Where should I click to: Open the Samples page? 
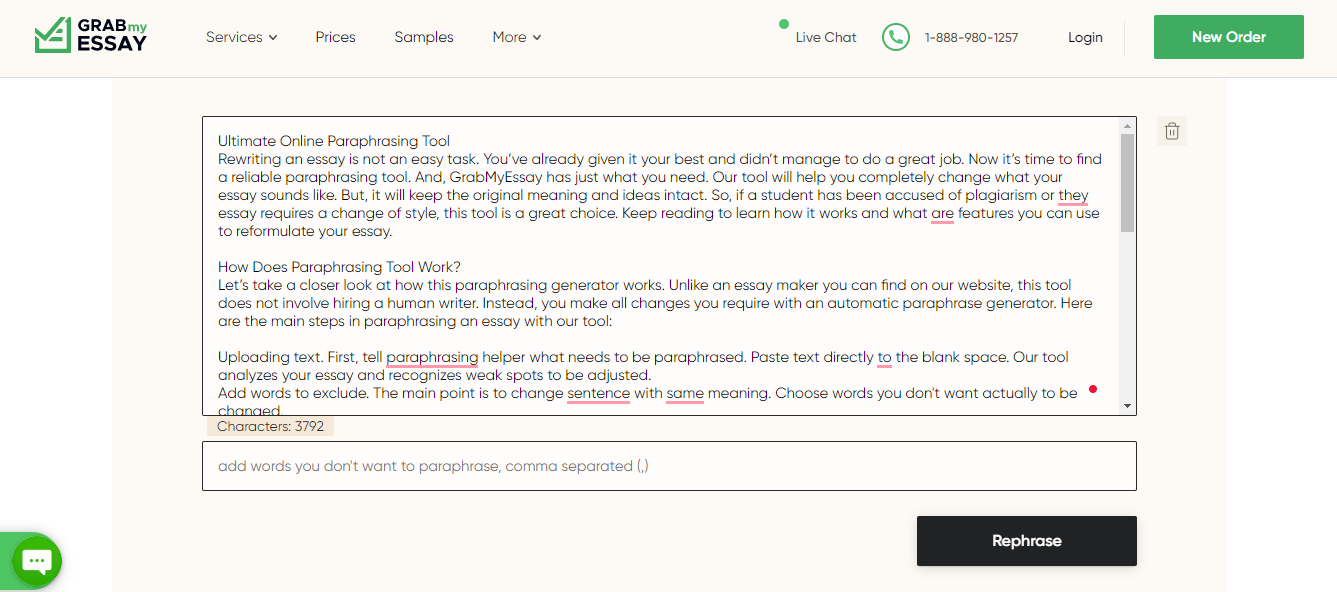click(424, 37)
